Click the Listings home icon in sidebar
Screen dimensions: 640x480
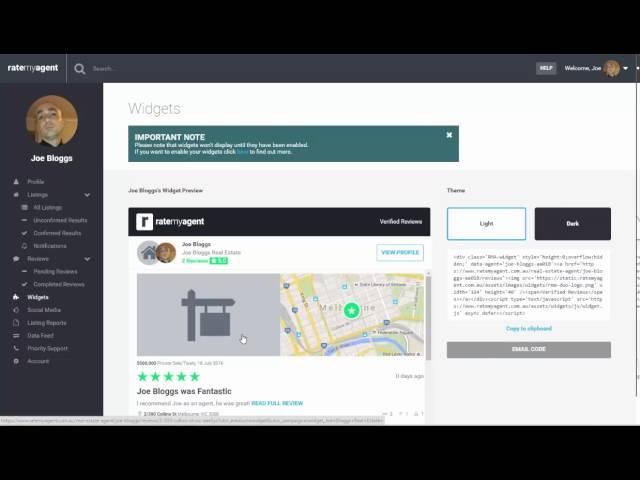pos(16,195)
